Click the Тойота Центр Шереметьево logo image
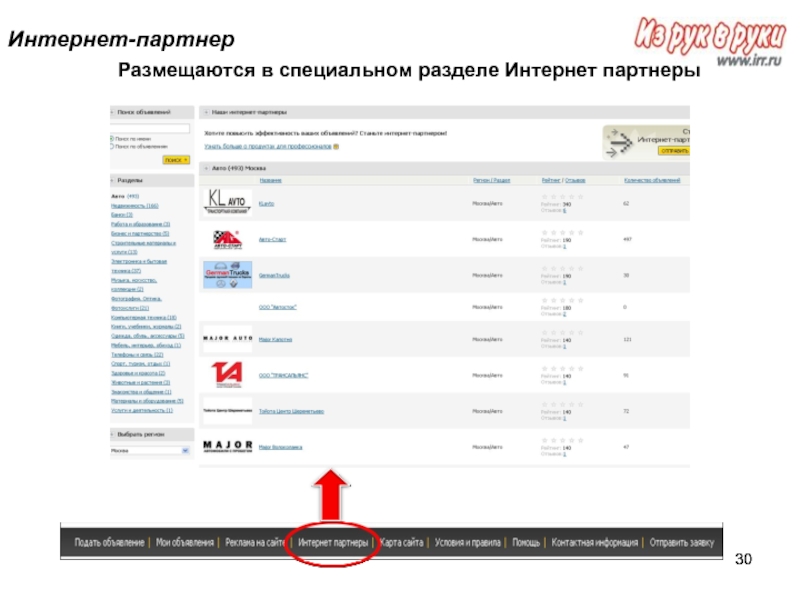Screen dimensions: 800x600 [228, 411]
